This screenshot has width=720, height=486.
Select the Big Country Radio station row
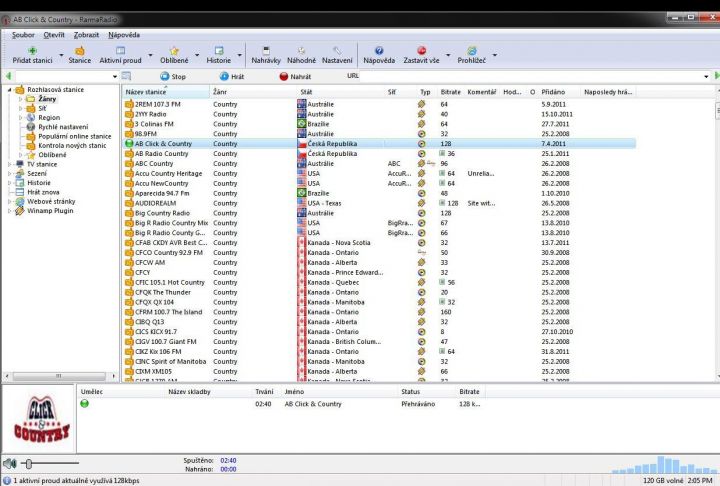click(x=379, y=213)
